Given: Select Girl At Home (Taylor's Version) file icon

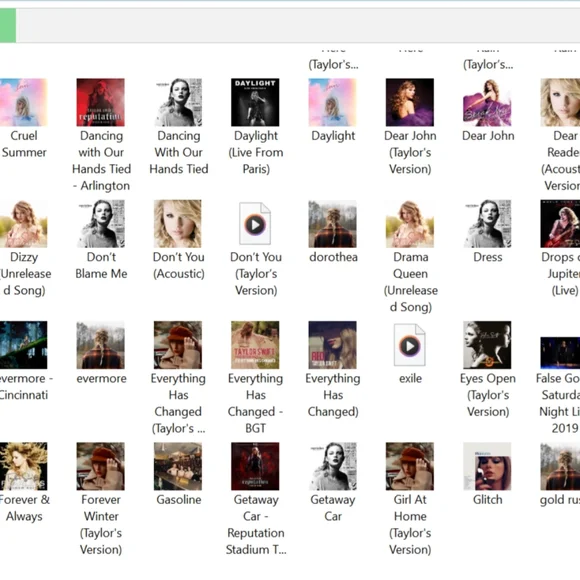Looking at the screenshot, I should tap(410, 466).
